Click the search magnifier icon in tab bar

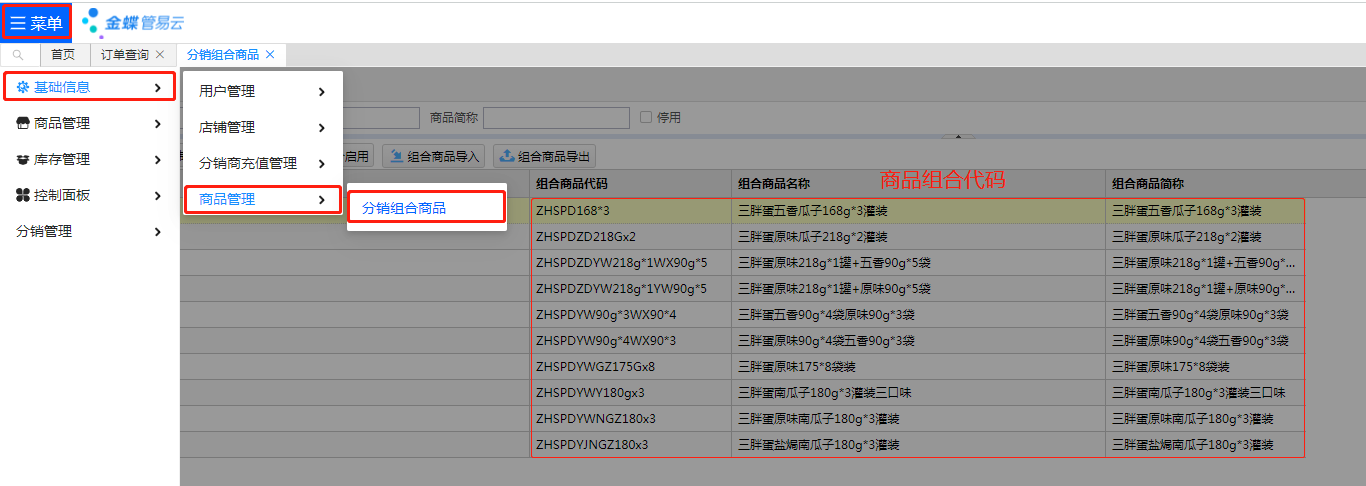click(x=18, y=55)
